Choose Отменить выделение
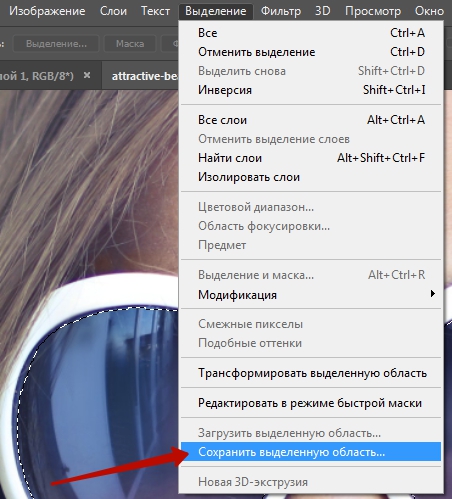This screenshot has width=452, height=499. [x=311, y=52]
